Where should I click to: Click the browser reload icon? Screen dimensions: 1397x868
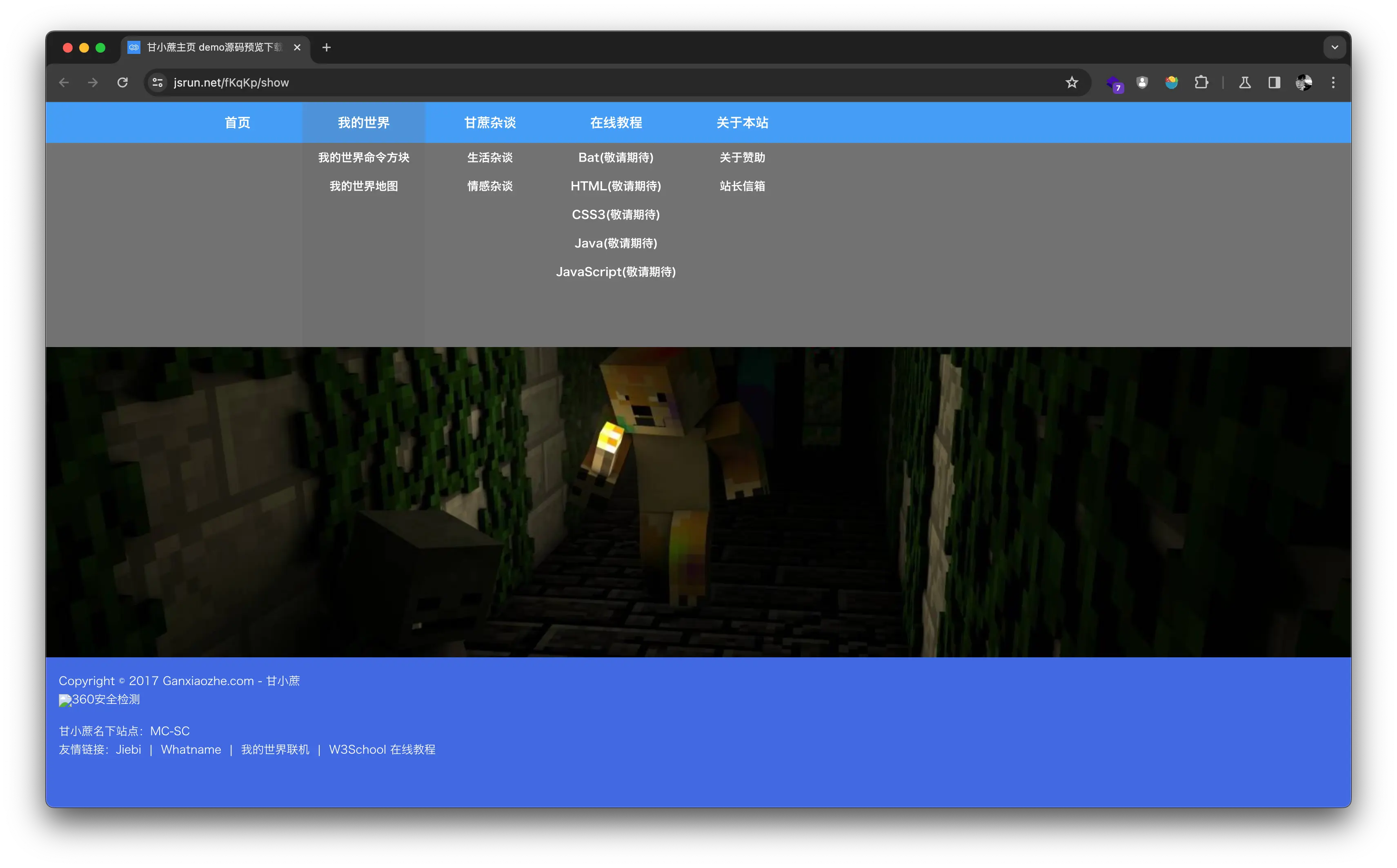122,82
